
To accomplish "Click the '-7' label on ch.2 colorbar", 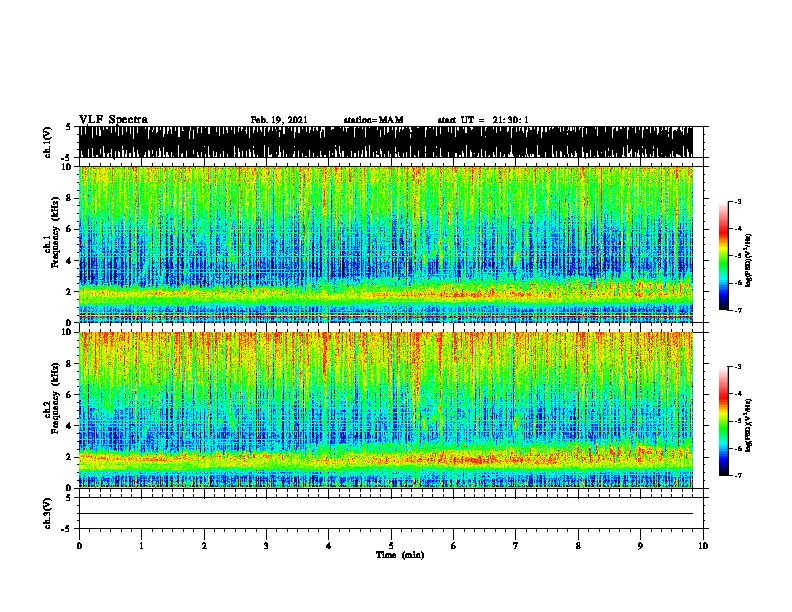I will tap(737, 475).
